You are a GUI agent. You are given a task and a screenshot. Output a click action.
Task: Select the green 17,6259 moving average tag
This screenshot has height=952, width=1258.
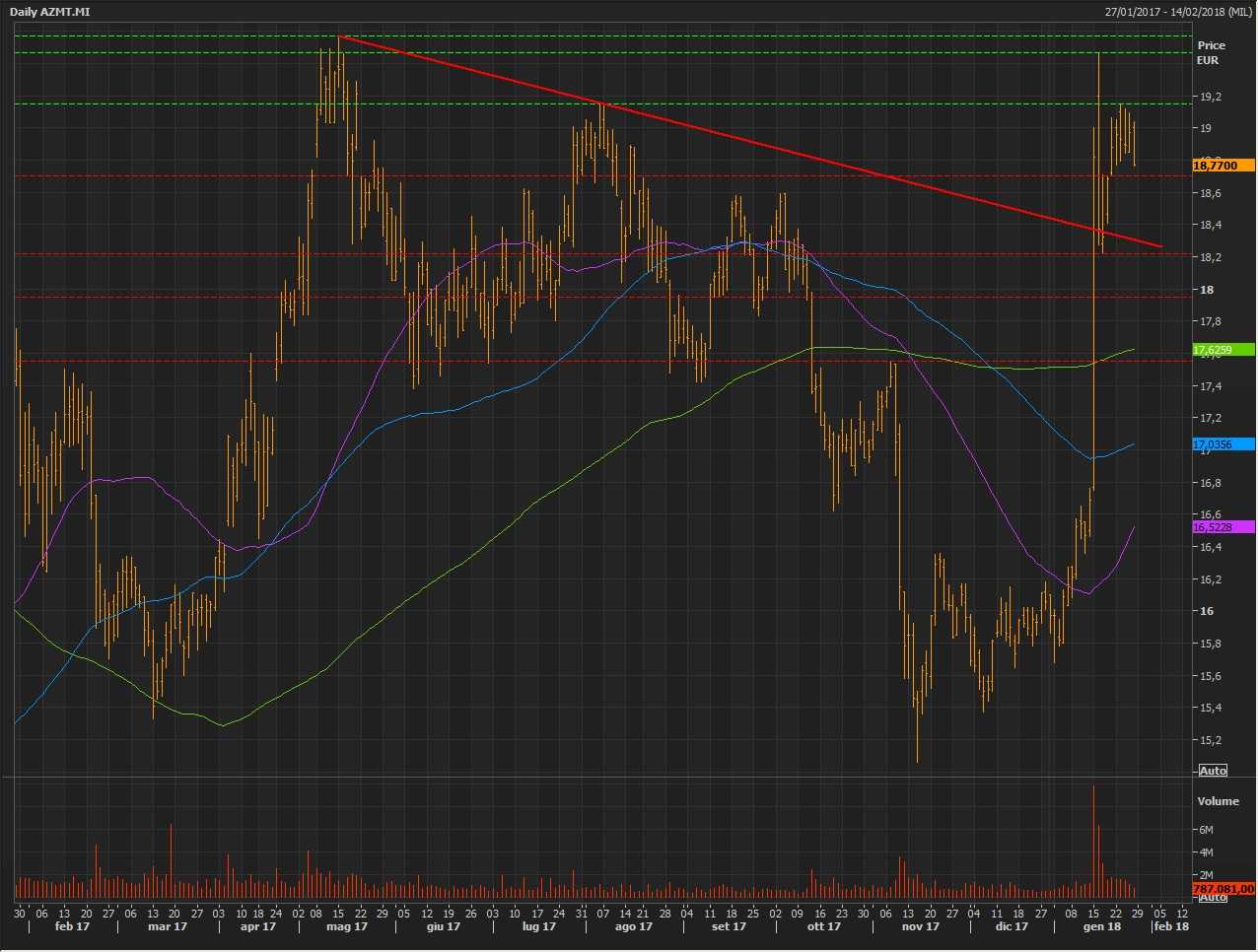(x=1223, y=350)
